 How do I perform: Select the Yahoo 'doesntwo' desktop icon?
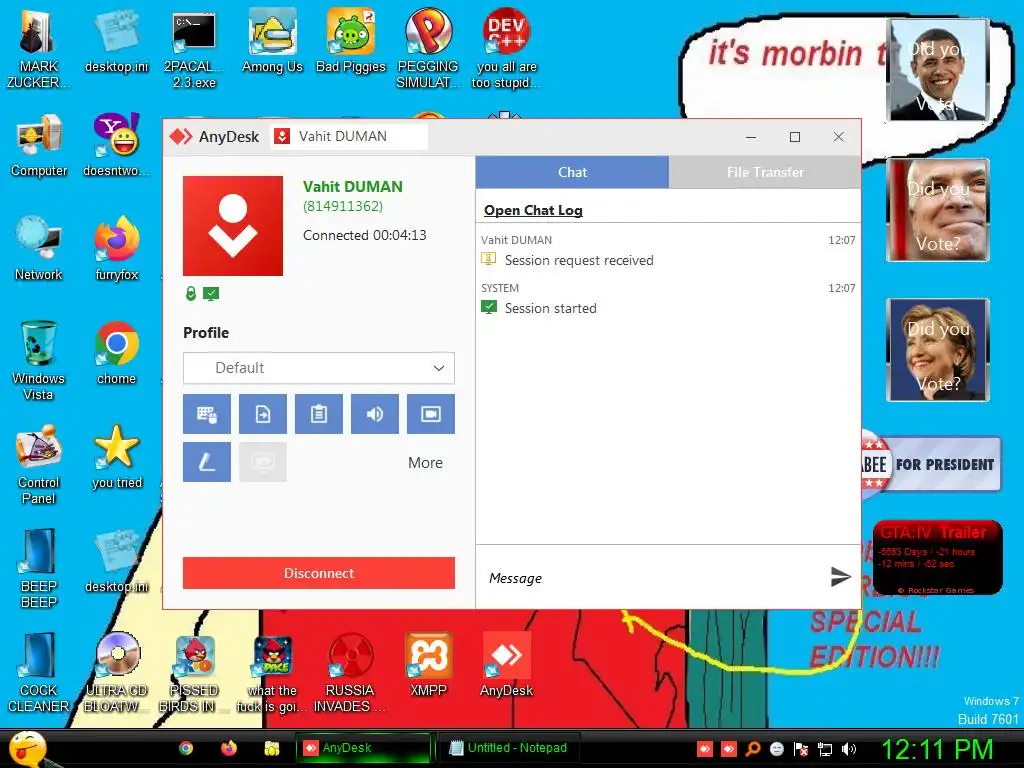[116, 145]
